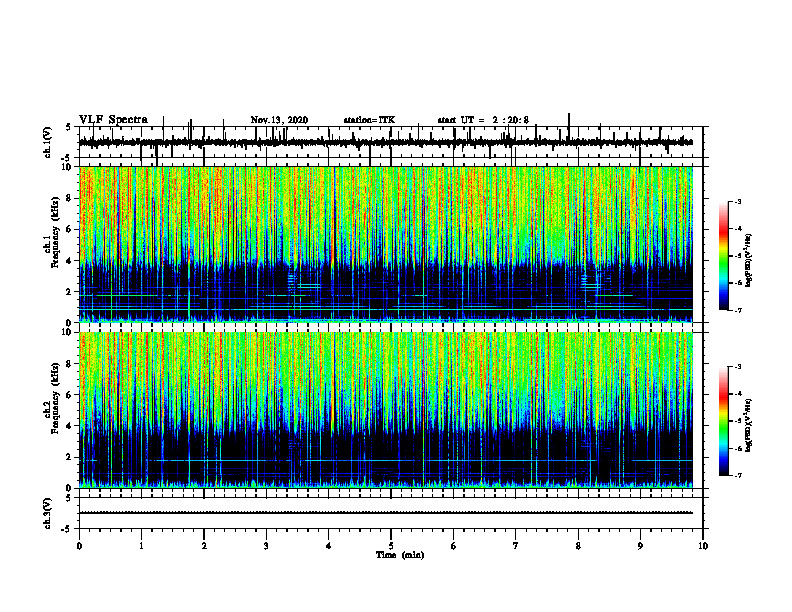Select the ch.1 colorbar "log(PSD)" label

click(749, 260)
